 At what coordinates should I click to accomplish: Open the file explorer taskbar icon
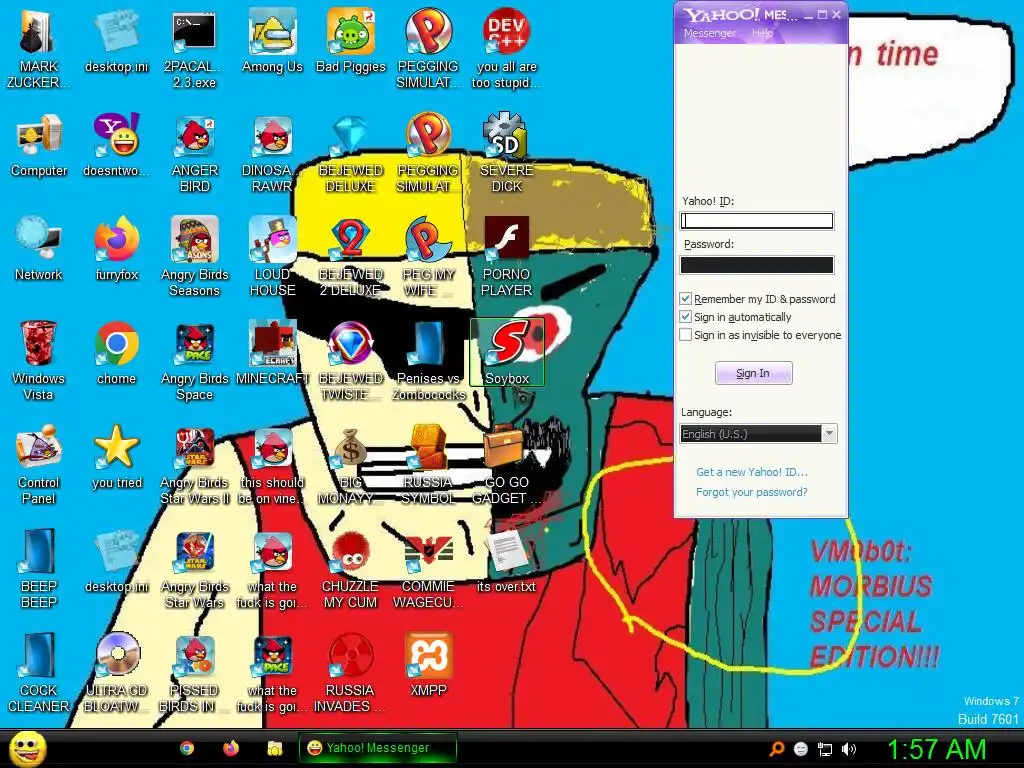275,748
